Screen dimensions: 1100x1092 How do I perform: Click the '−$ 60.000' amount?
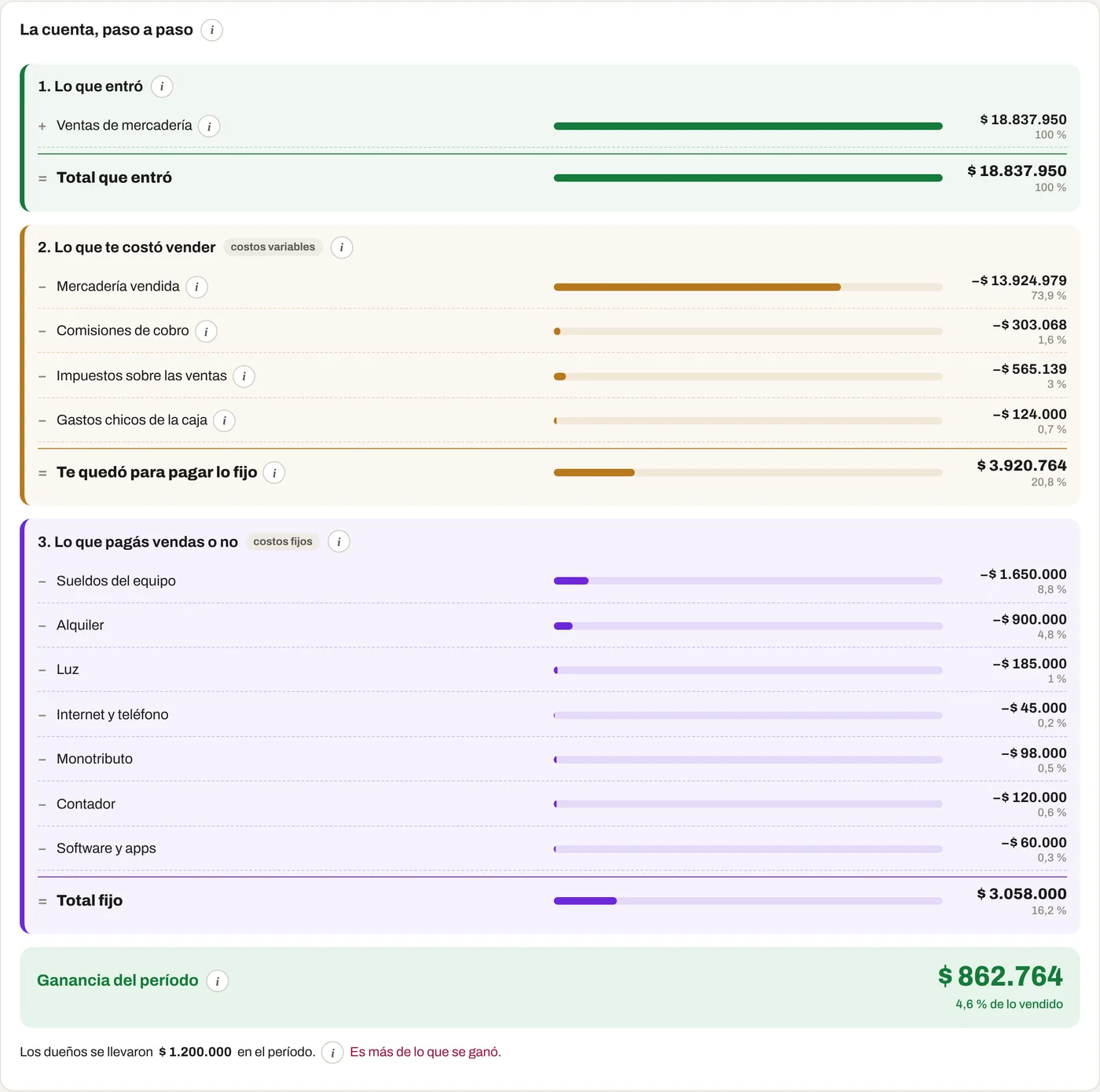click(x=1034, y=842)
